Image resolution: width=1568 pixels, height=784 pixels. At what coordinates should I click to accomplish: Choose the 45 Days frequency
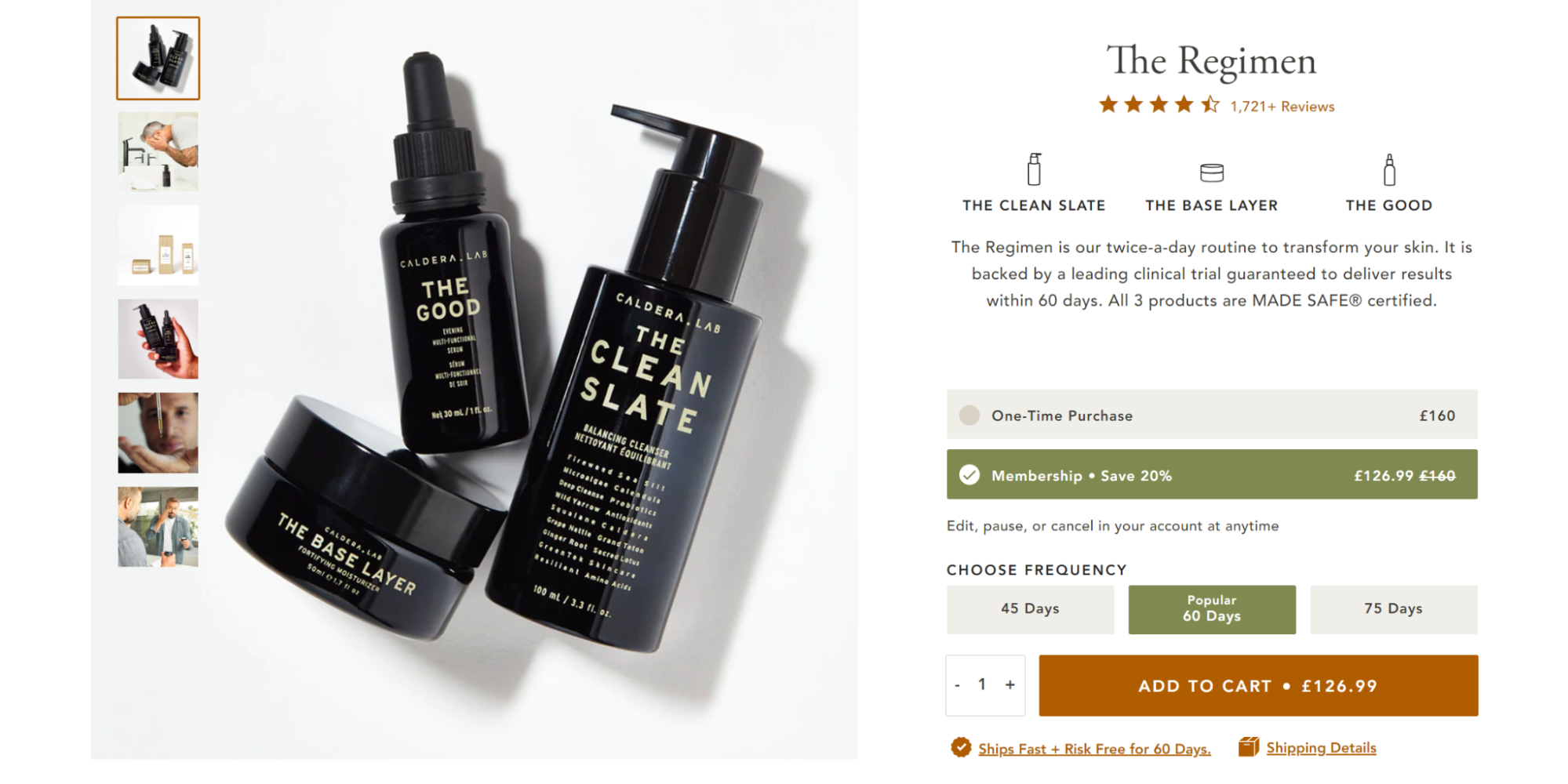tap(1030, 609)
